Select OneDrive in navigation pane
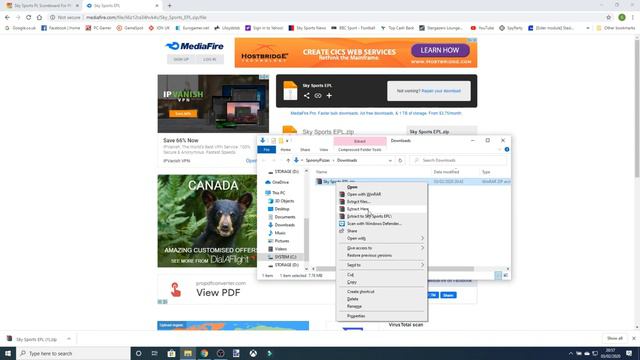Screen dimensions: 640x360 [x=280, y=182]
